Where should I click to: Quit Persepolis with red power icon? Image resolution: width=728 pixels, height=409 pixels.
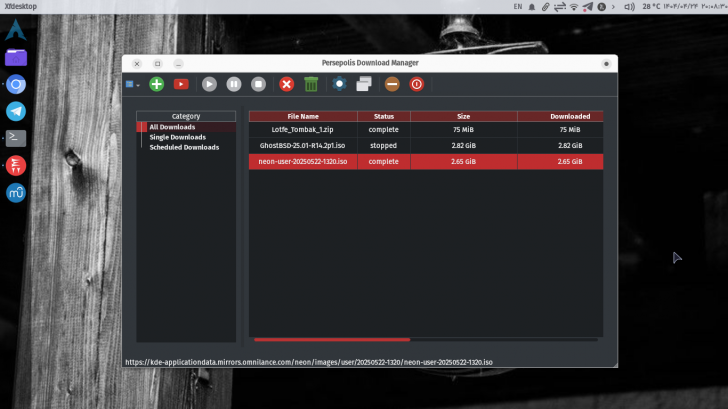[417, 84]
